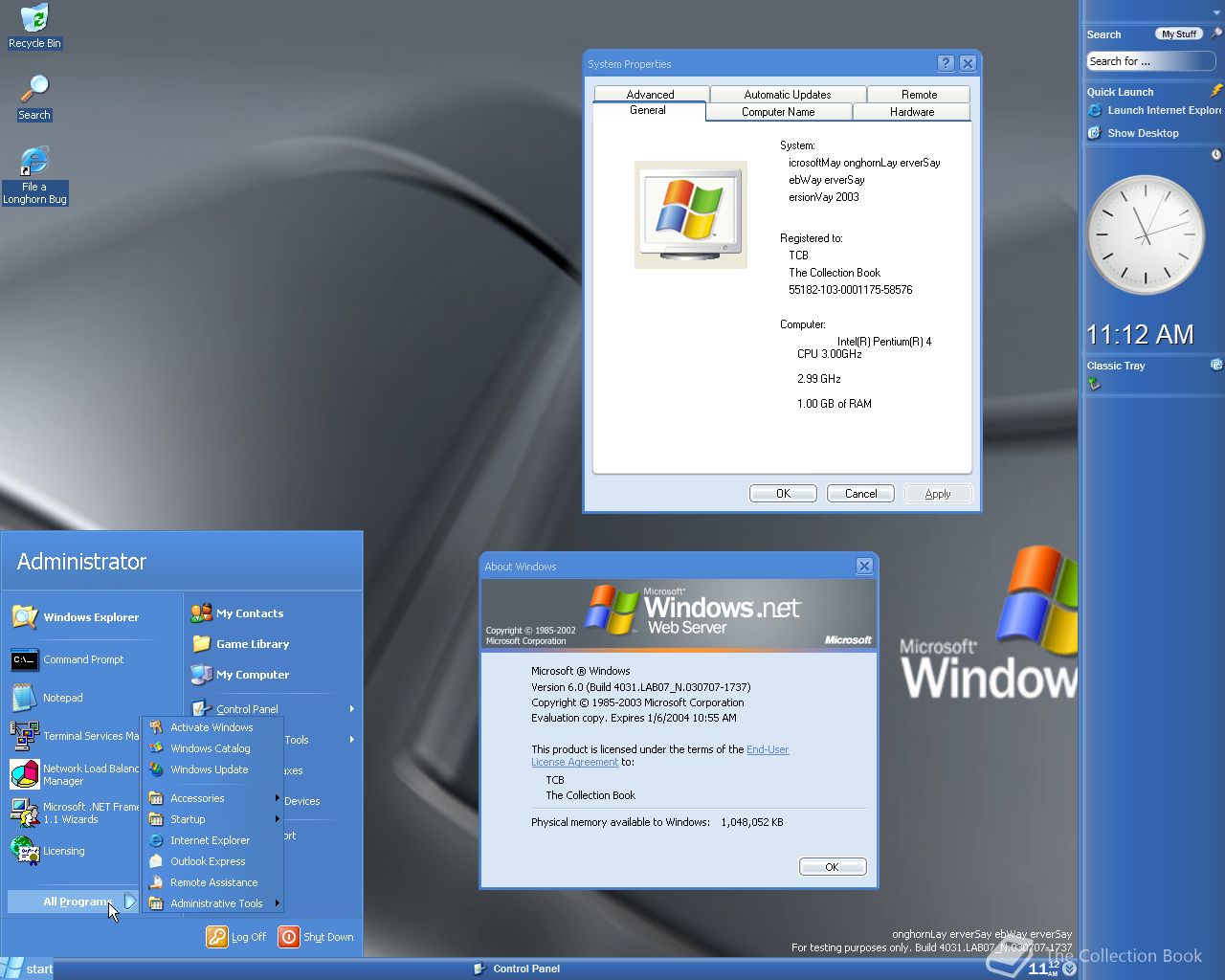Expand the taskbar tray chevron next to clock
This screenshot has height=980, width=1225.
pos(1070,969)
